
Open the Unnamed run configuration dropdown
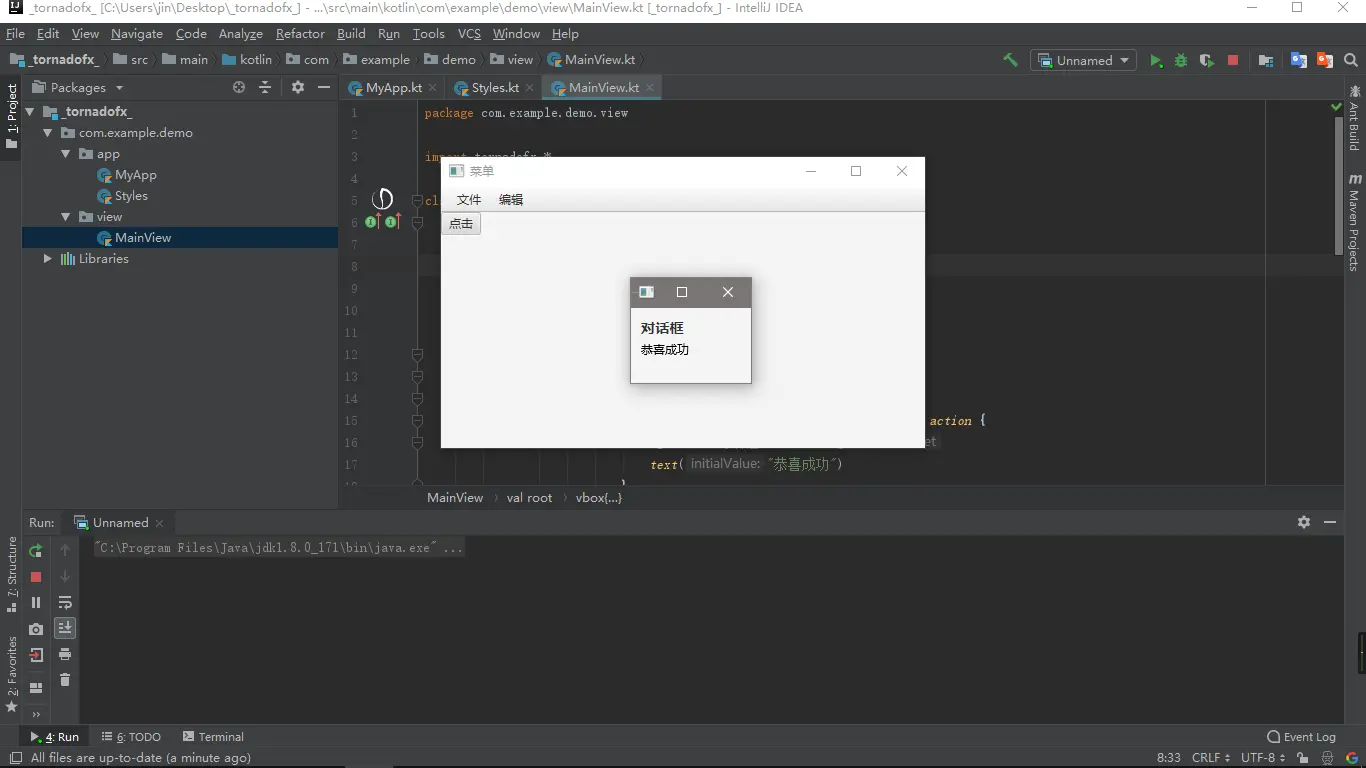[1084, 60]
